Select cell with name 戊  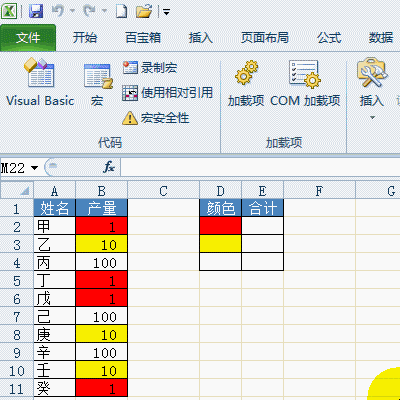click(55, 299)
